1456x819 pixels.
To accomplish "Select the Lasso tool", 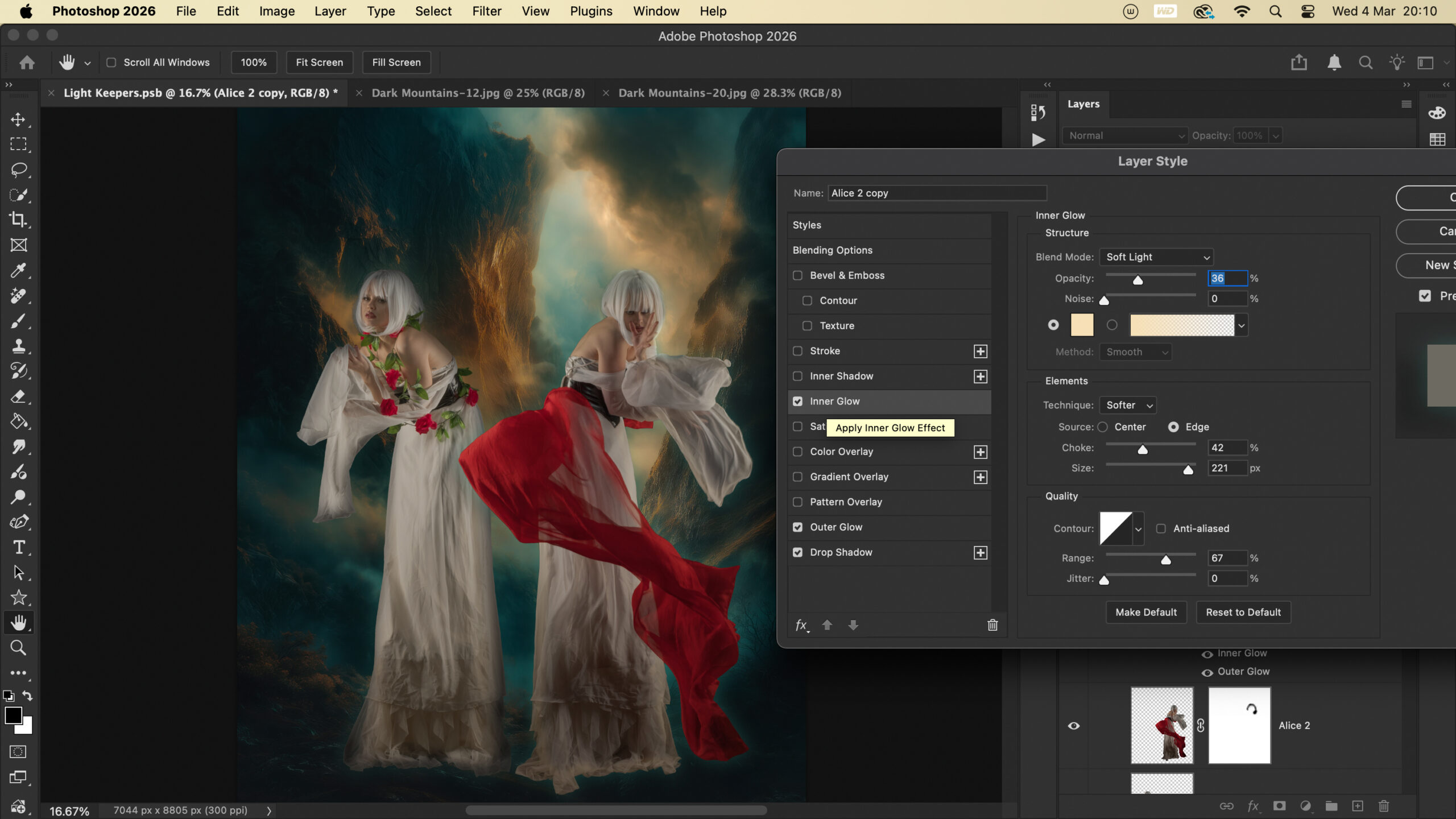I will (x=18, y=169).
